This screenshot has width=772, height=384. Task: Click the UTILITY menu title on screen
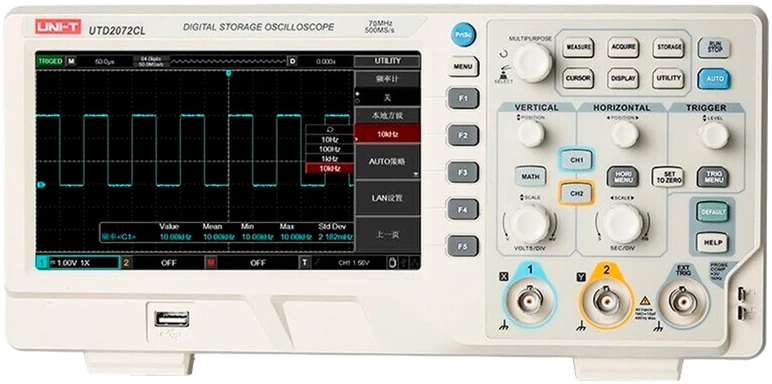tap(387, 61)
